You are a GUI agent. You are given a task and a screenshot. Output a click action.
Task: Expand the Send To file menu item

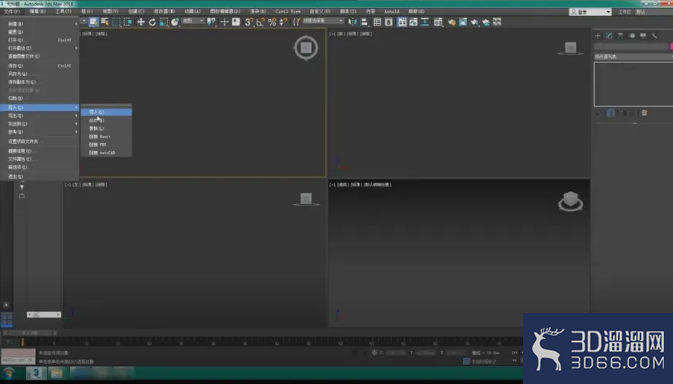coord(39,124)
